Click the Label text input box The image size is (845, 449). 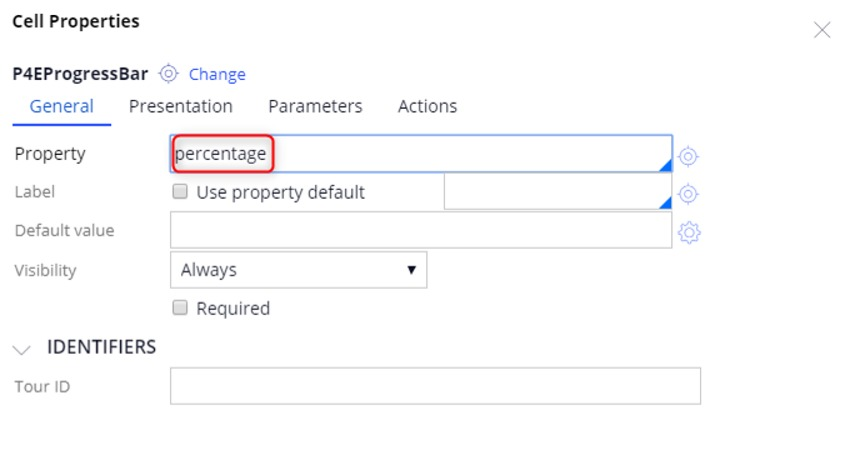pos(558,192)
